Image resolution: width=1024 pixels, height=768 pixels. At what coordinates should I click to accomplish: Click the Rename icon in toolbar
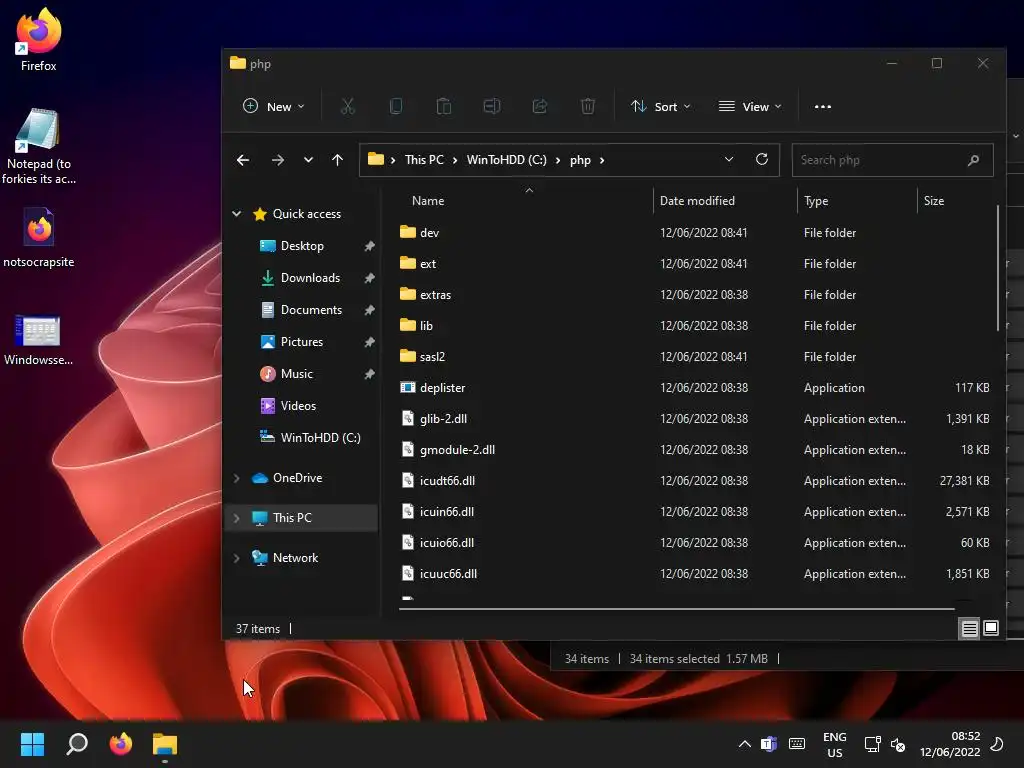point(492,106)
